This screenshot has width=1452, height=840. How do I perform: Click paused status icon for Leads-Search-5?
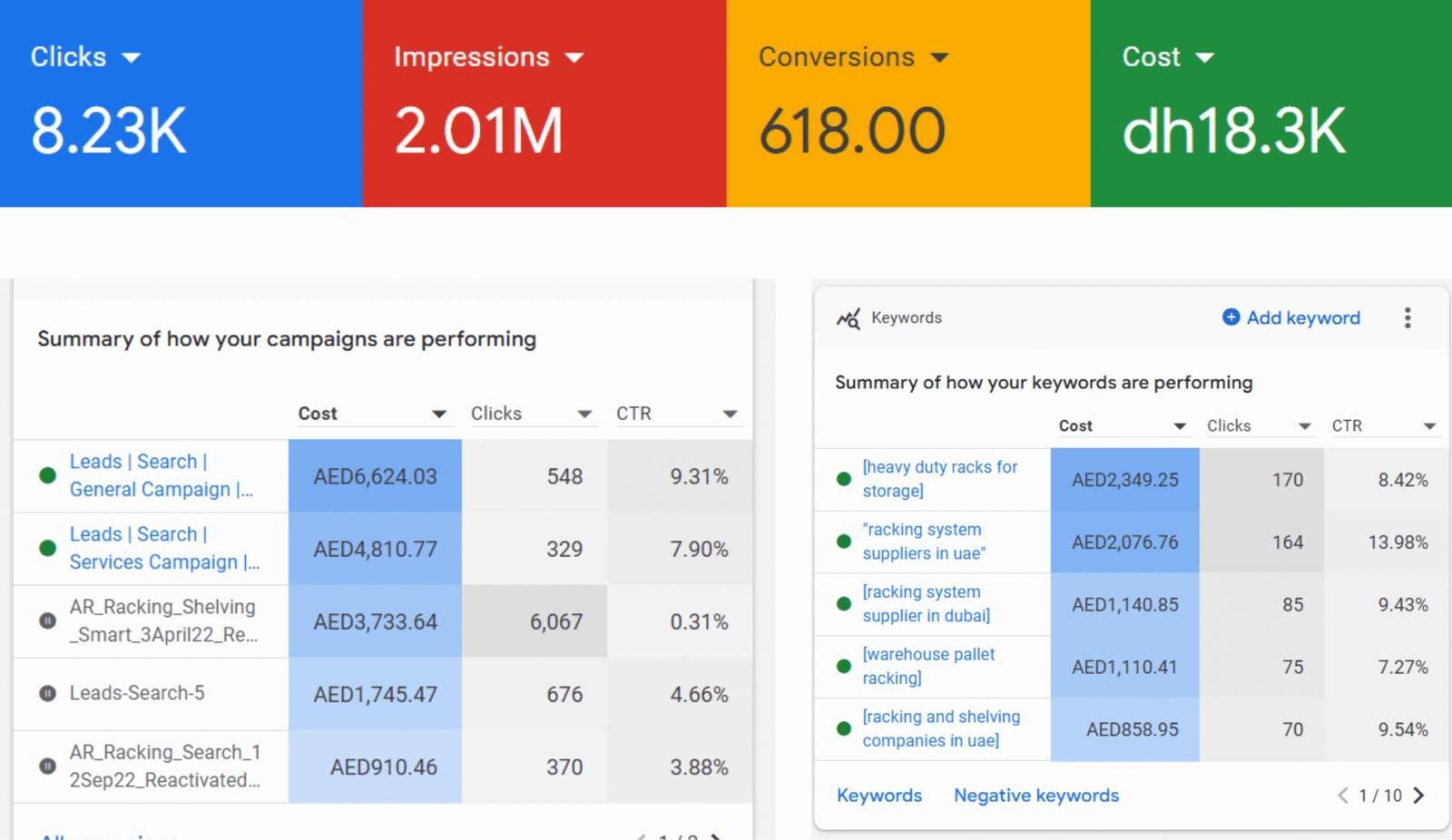coord(48,694)
